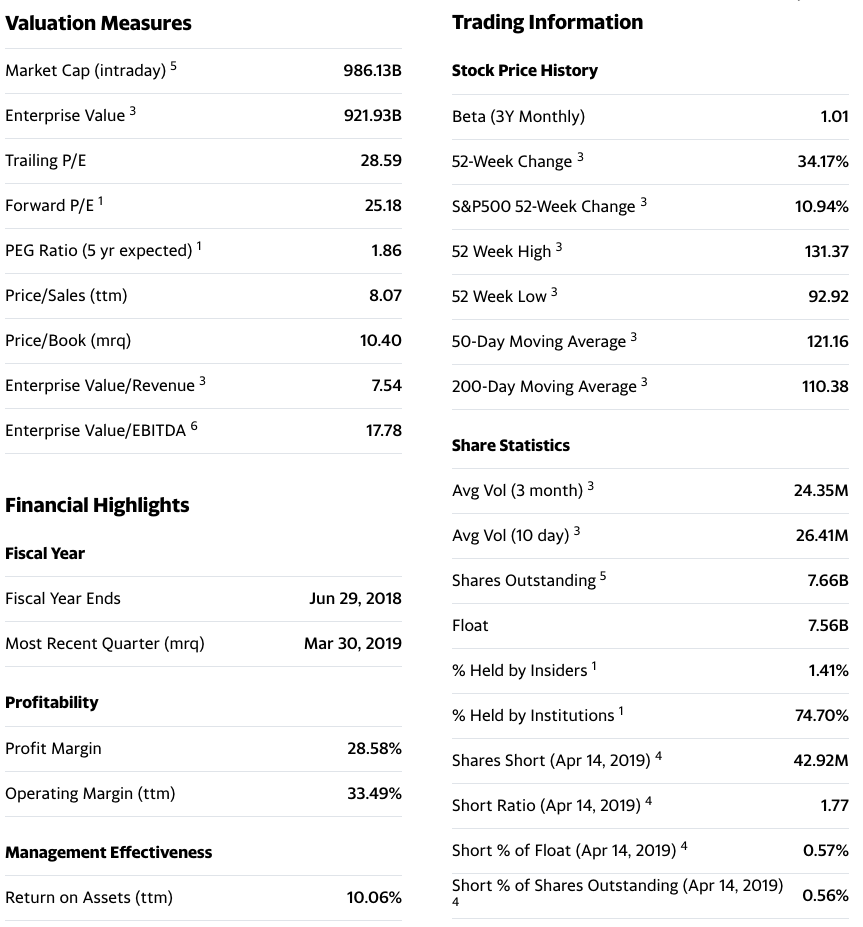The height and width of the screenshot is (927, 863).
Task: Click the Share Statistics subheading
Action: tap(511, 445)
